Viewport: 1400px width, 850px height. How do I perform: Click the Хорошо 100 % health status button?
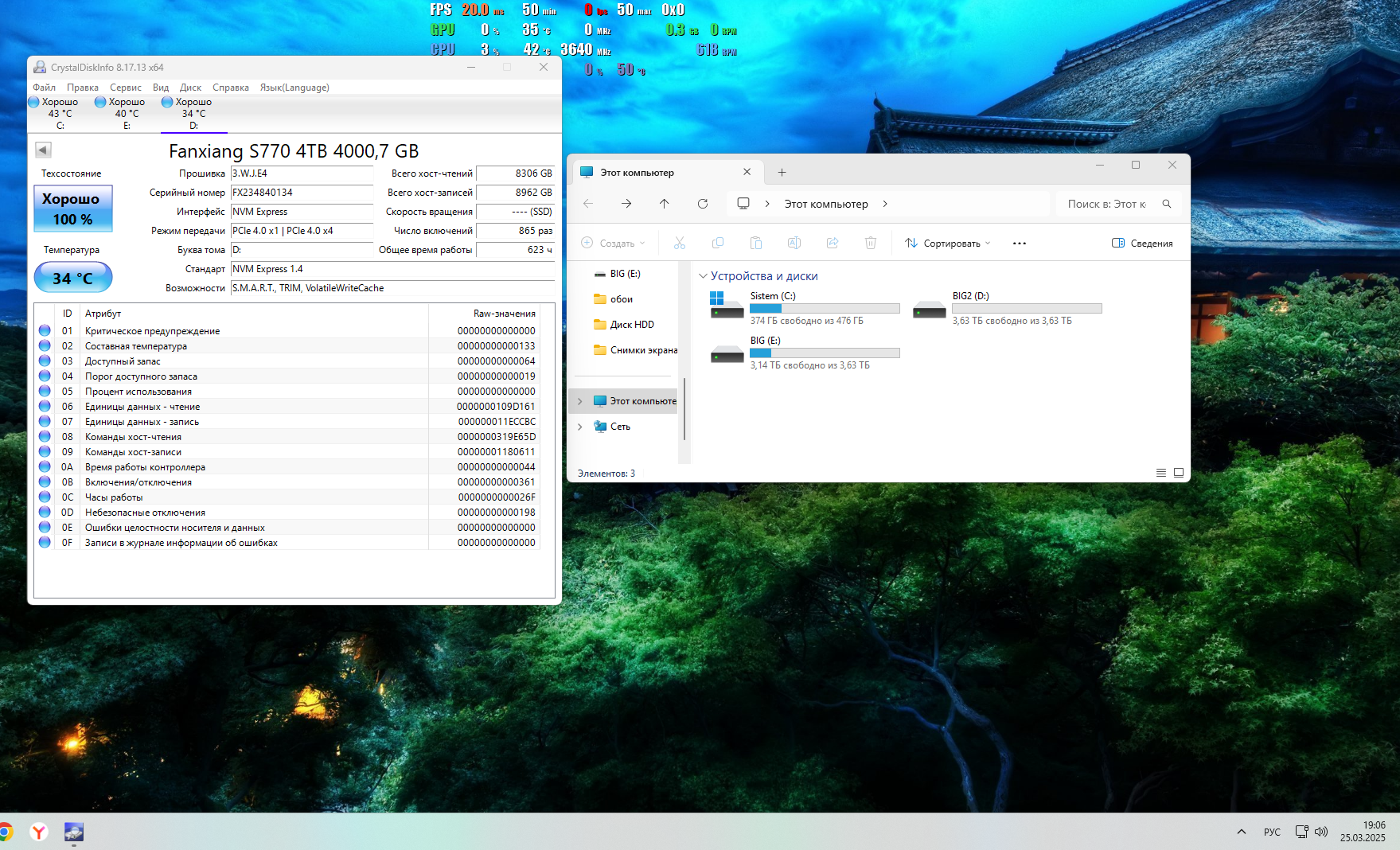[x=73, y=209]
